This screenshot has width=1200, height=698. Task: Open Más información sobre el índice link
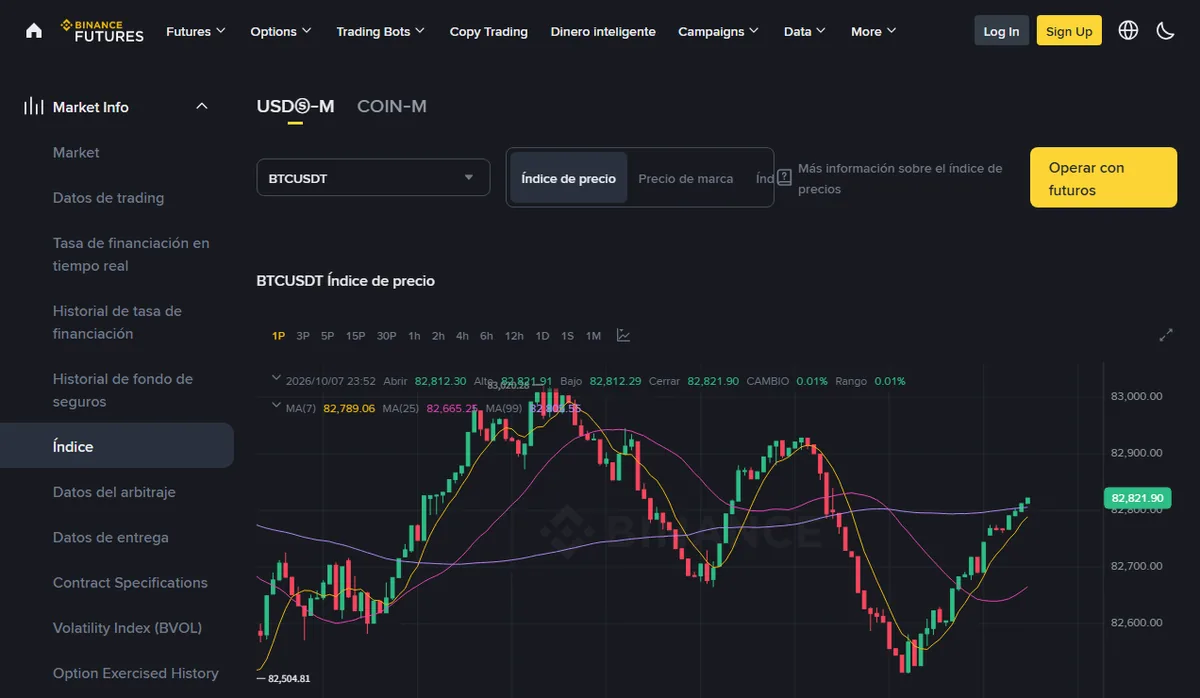click(x=900, y=178)
